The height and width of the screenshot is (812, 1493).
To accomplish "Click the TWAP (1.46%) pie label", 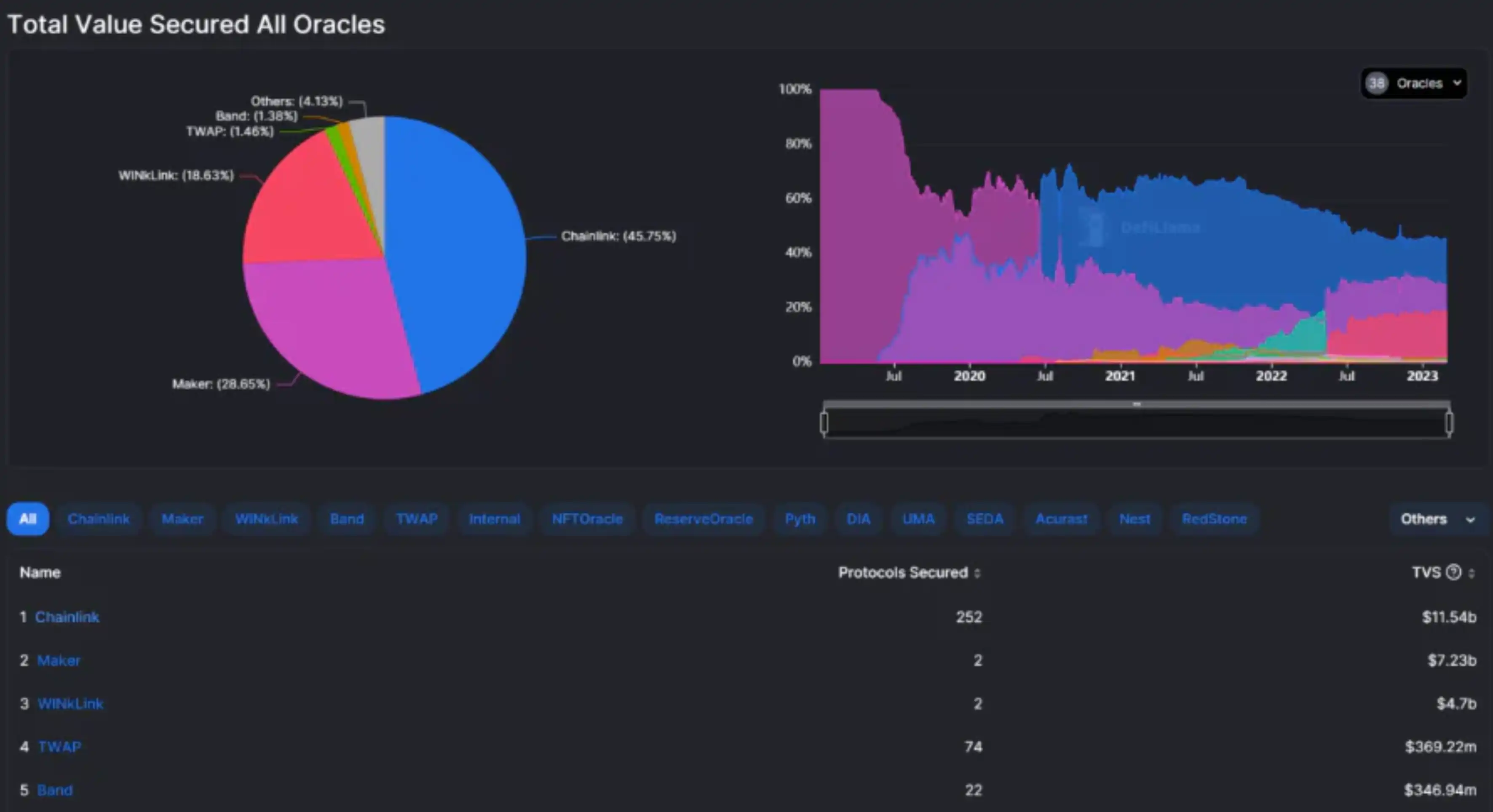I will click(230, 131).
